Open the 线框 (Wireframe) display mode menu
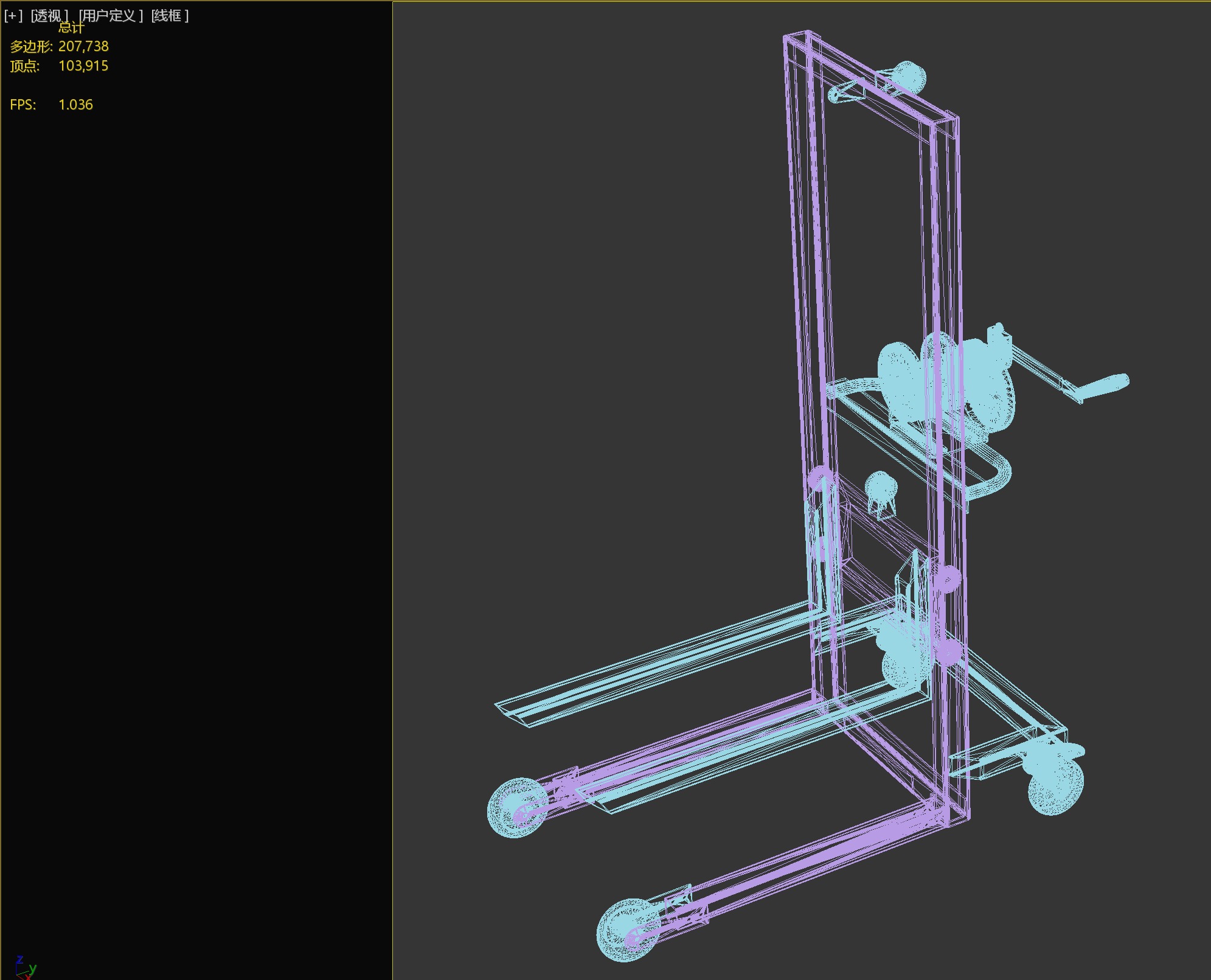The width and height of the screenshot is (1211, 980). (170, 15)
